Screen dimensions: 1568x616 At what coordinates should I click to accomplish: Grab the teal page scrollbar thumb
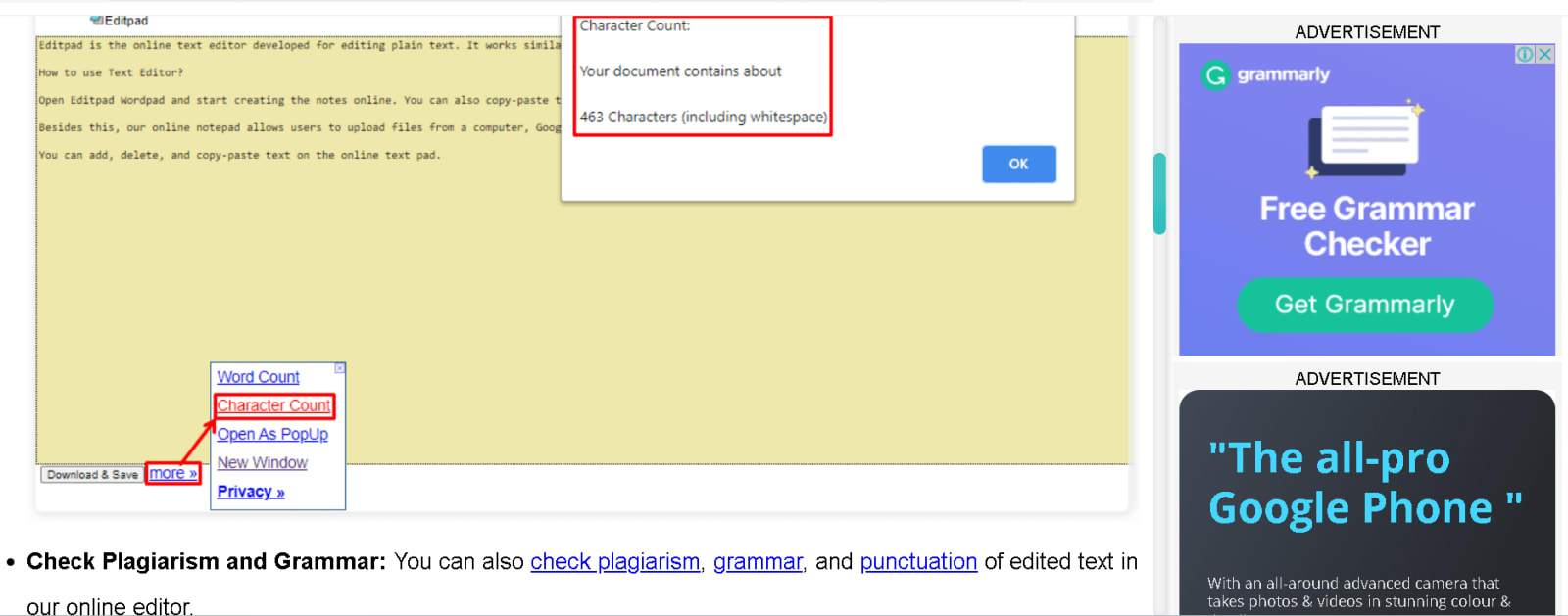pos(1159,194)
